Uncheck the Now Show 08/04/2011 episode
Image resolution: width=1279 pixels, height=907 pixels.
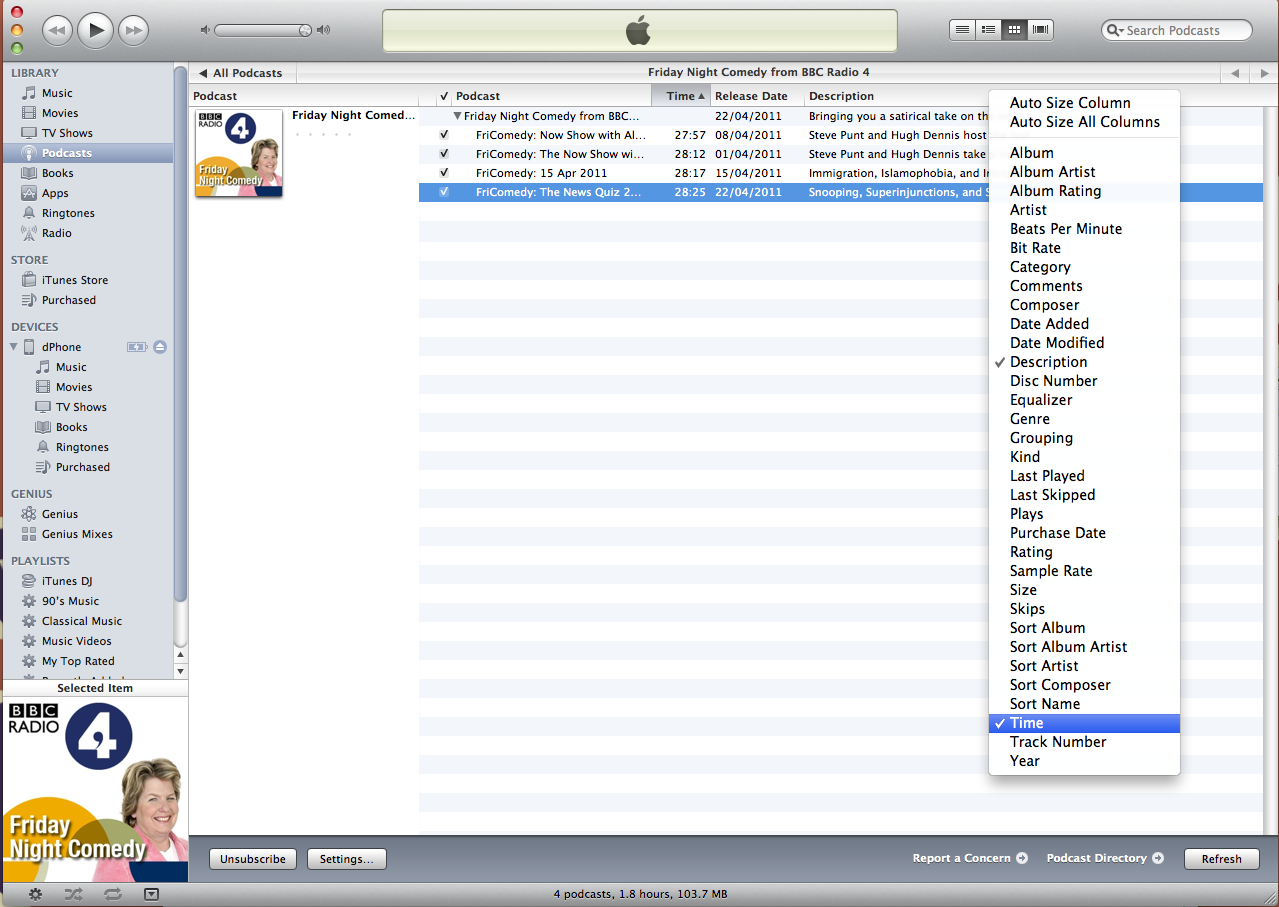[x=444, y=135]
